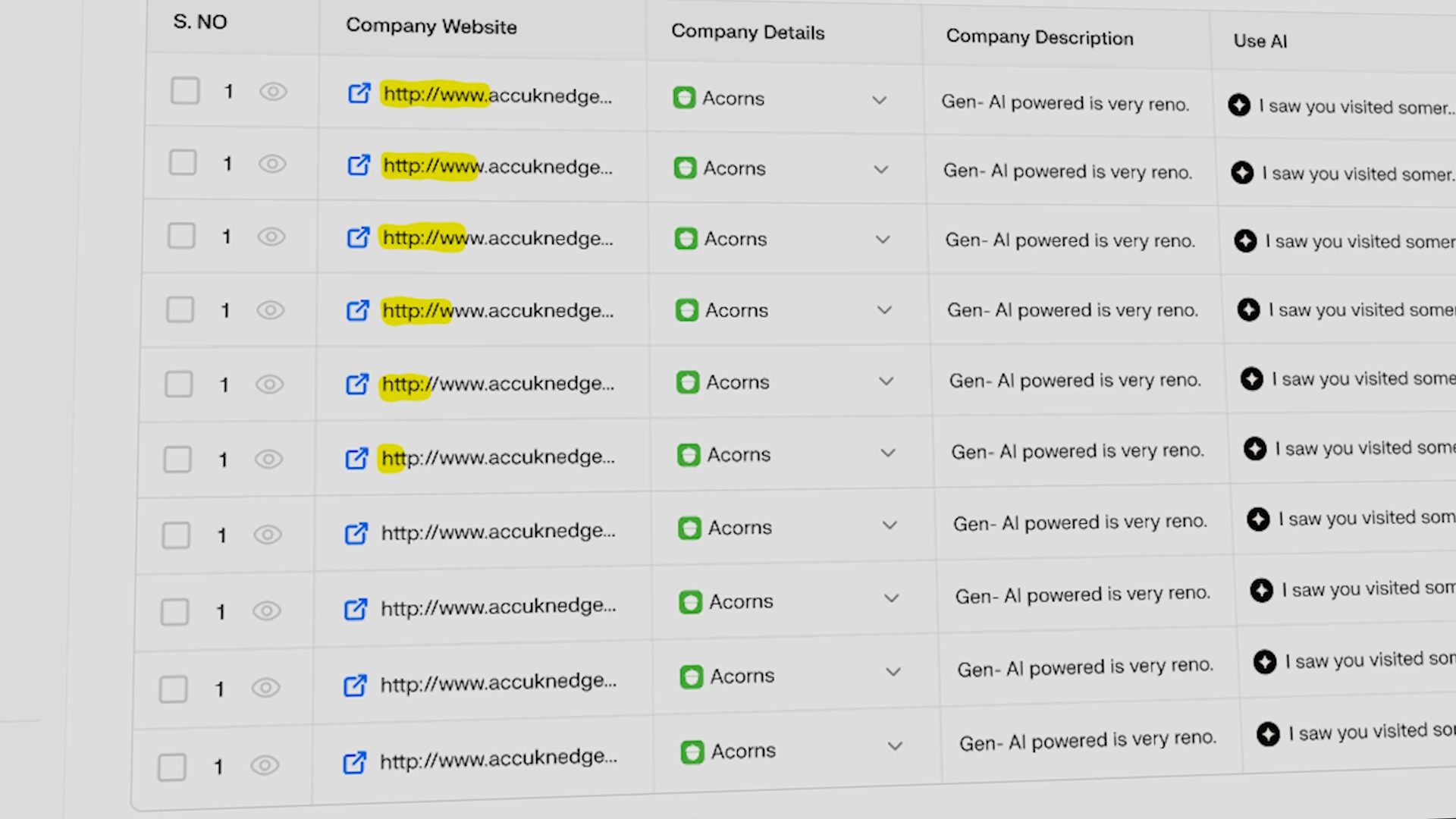The image size is (1456, 819).
Task: Toggle the eye icon in the fifth row
Action: tap(269, 384)
